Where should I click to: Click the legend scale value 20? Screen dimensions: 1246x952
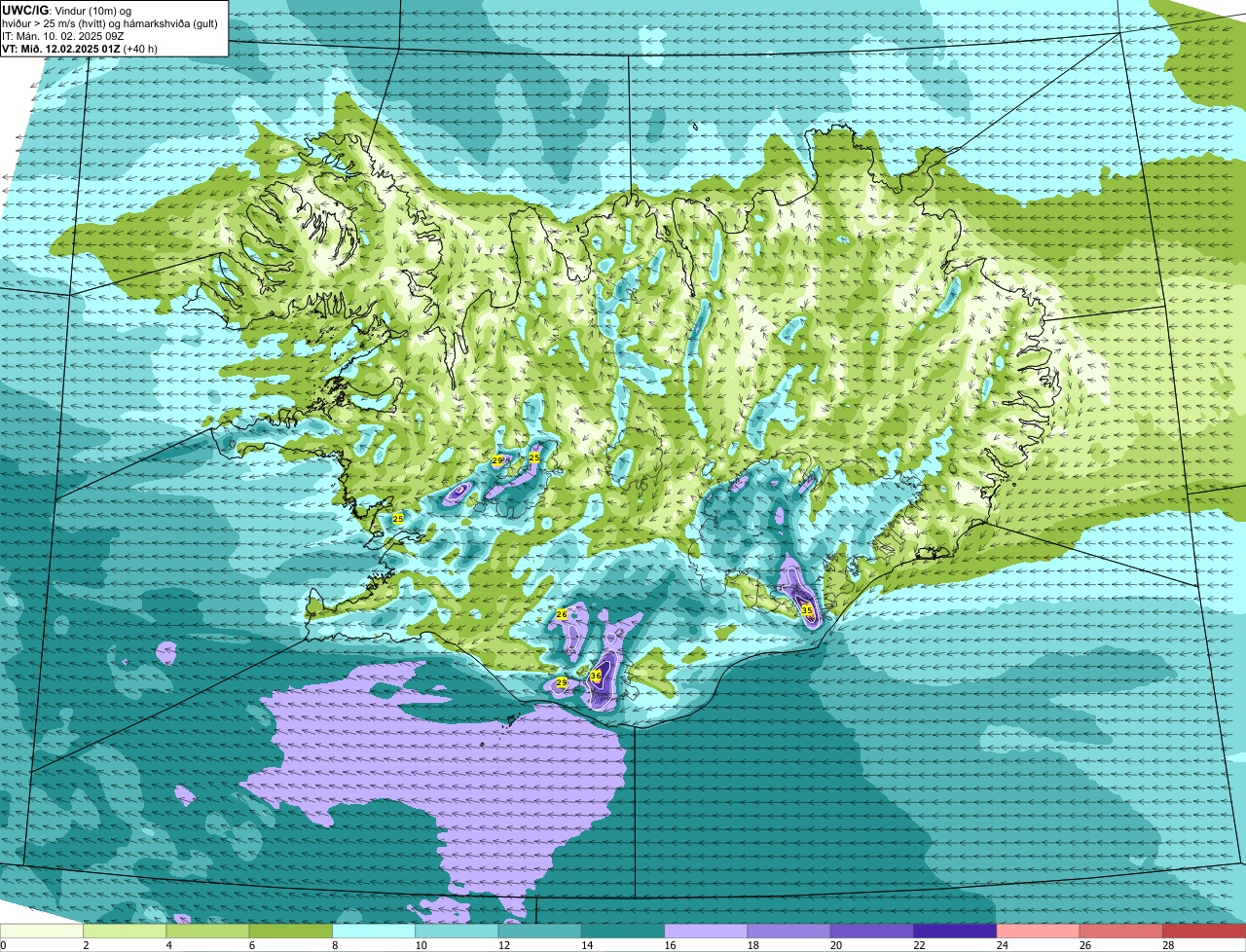coord(835,945)
